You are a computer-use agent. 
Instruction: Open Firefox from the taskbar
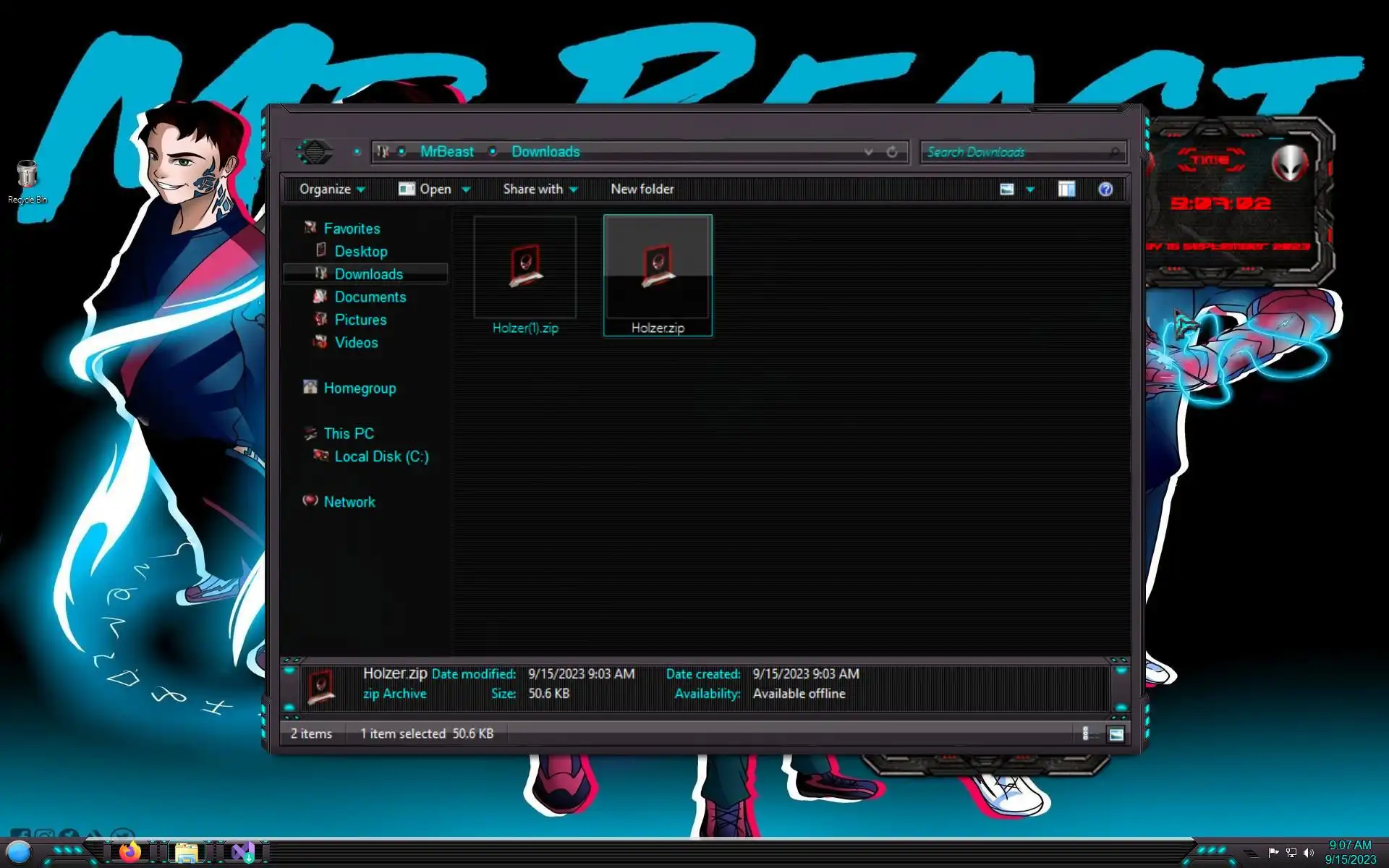point(130,851)
